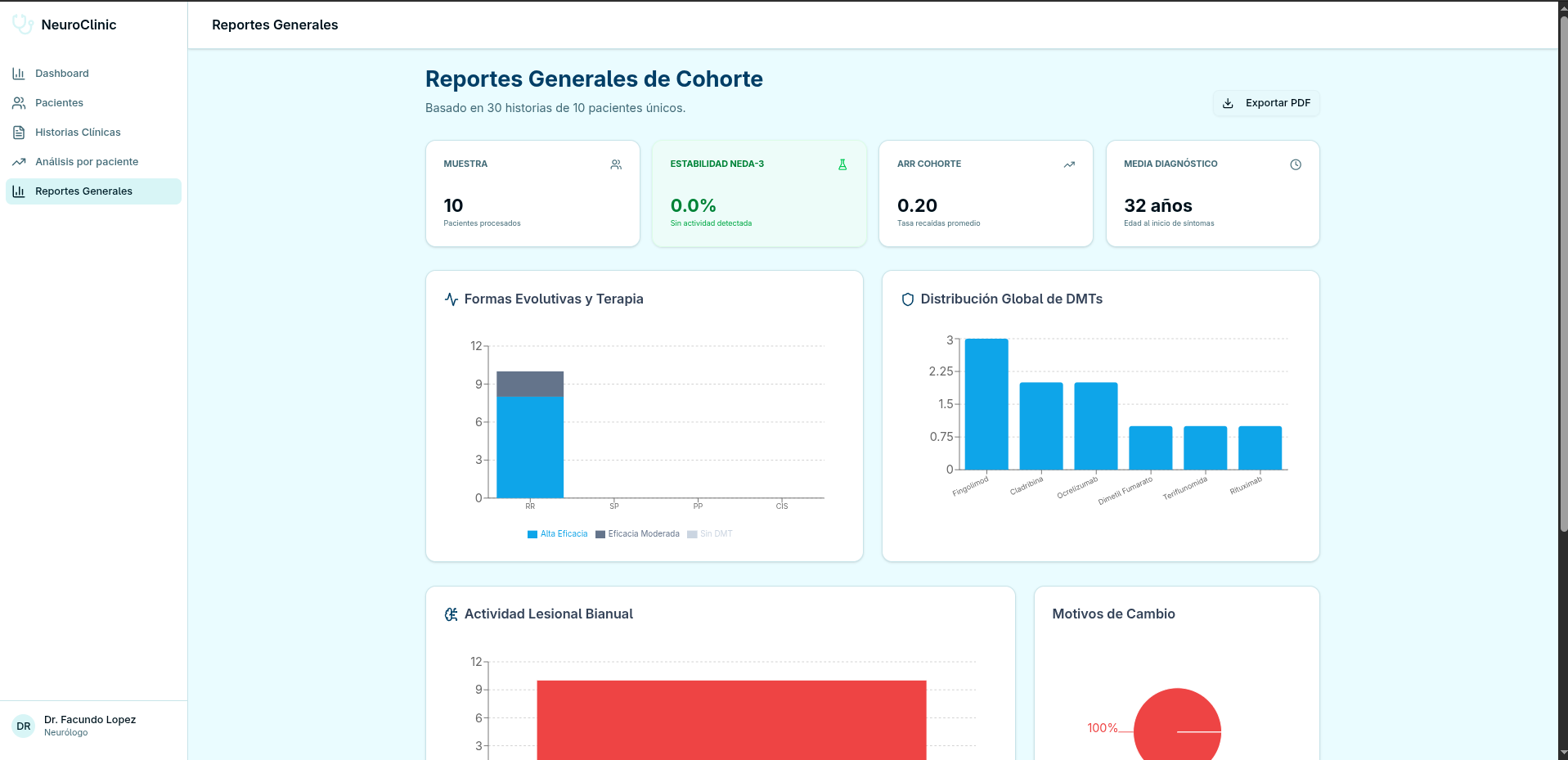The width and height of the screenshot is (1568, 760).
Task: Click the page vertical scrollbar thumb
Action: tap(1563, 274)
